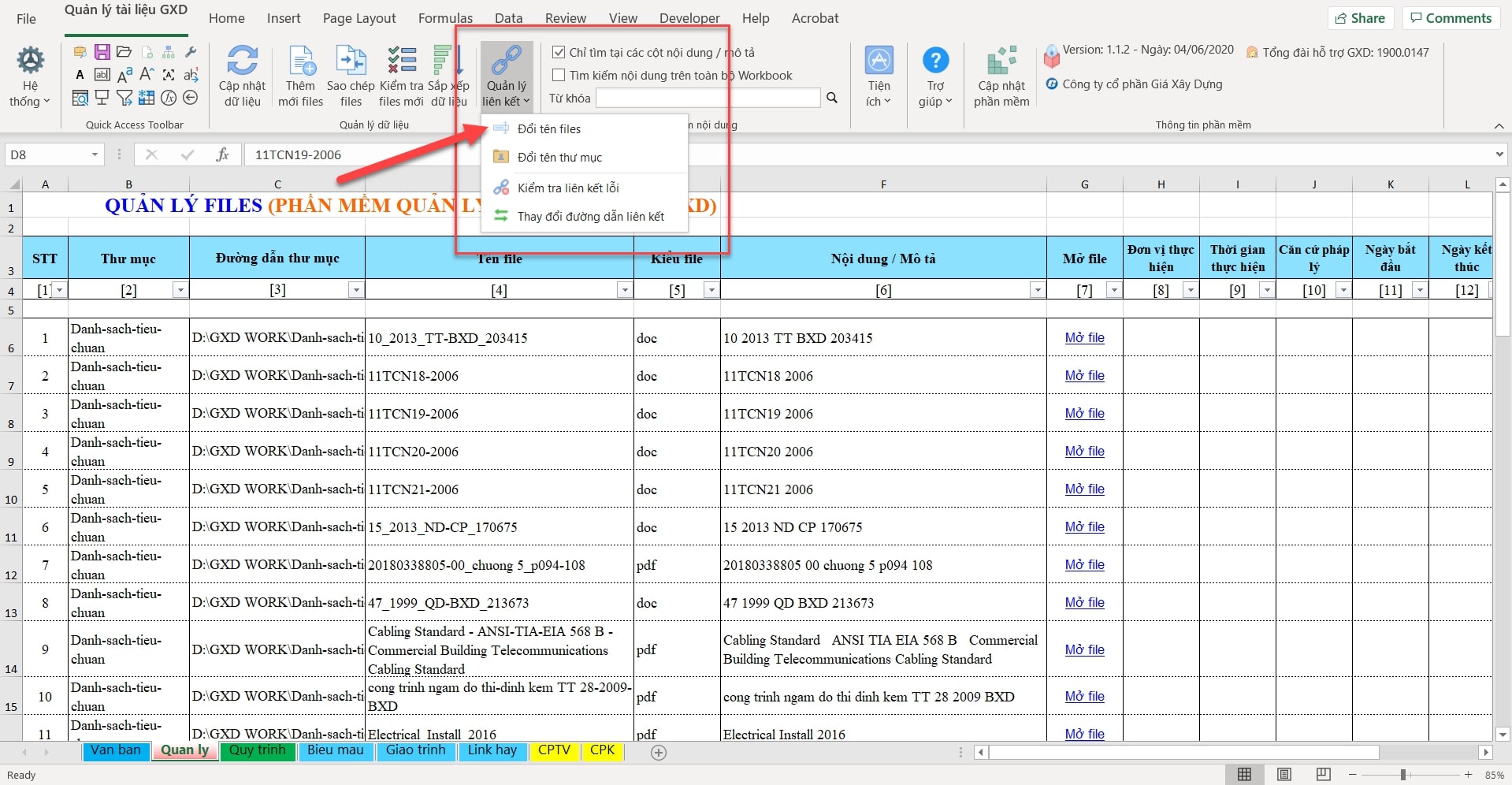The width and height of the screenshot is (1512, 785).
Task: Click the Share button
Action: [1361, 18]
